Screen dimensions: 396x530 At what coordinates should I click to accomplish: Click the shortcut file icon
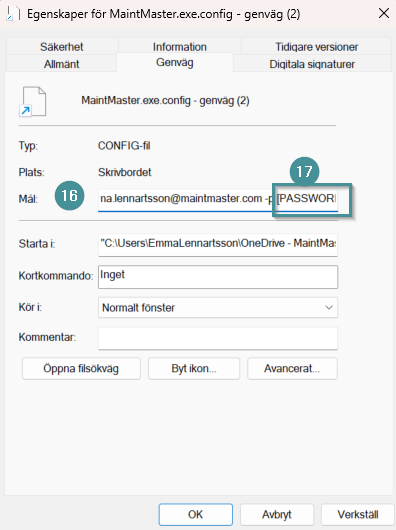click(x=33, y=101)
